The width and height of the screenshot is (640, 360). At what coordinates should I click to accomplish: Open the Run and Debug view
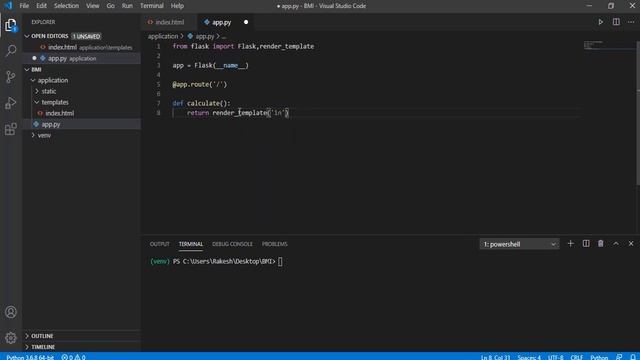click(11, 103)
